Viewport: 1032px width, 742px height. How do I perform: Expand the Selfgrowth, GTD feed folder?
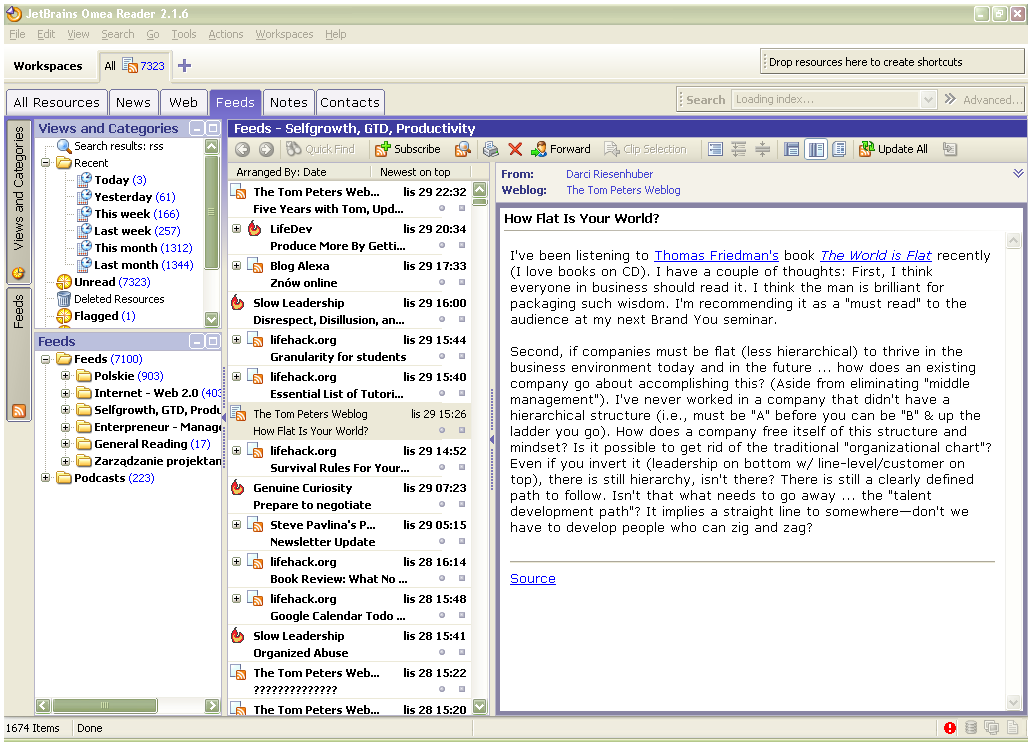point(65,410)
